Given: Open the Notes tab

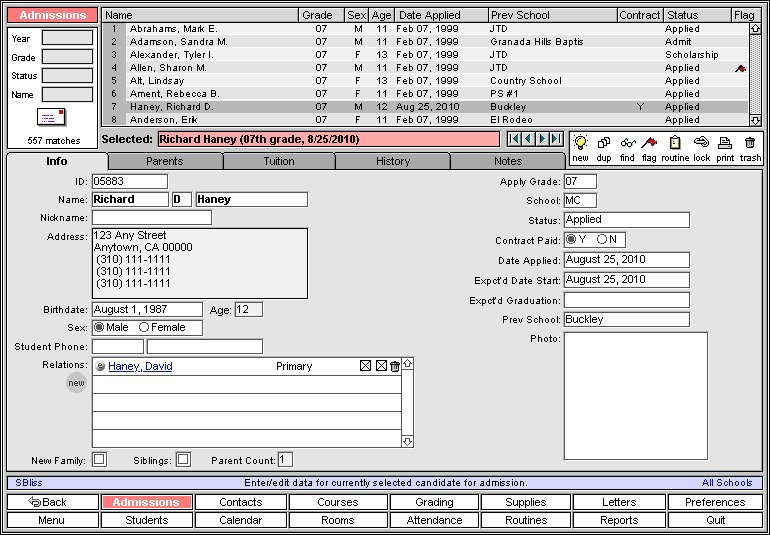Looking at the screenshot, I should click(508, 161).
